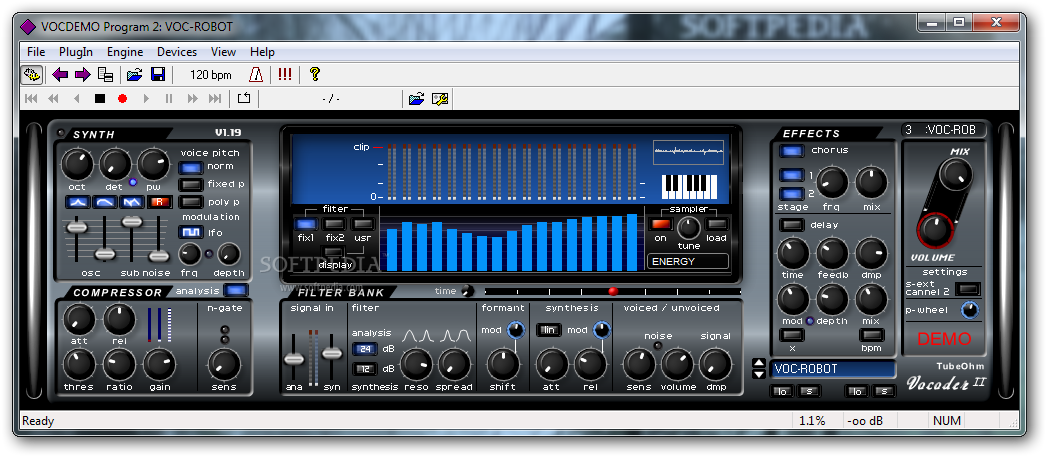Toggle the s-ext cannel 2 switch

(968, 289)
